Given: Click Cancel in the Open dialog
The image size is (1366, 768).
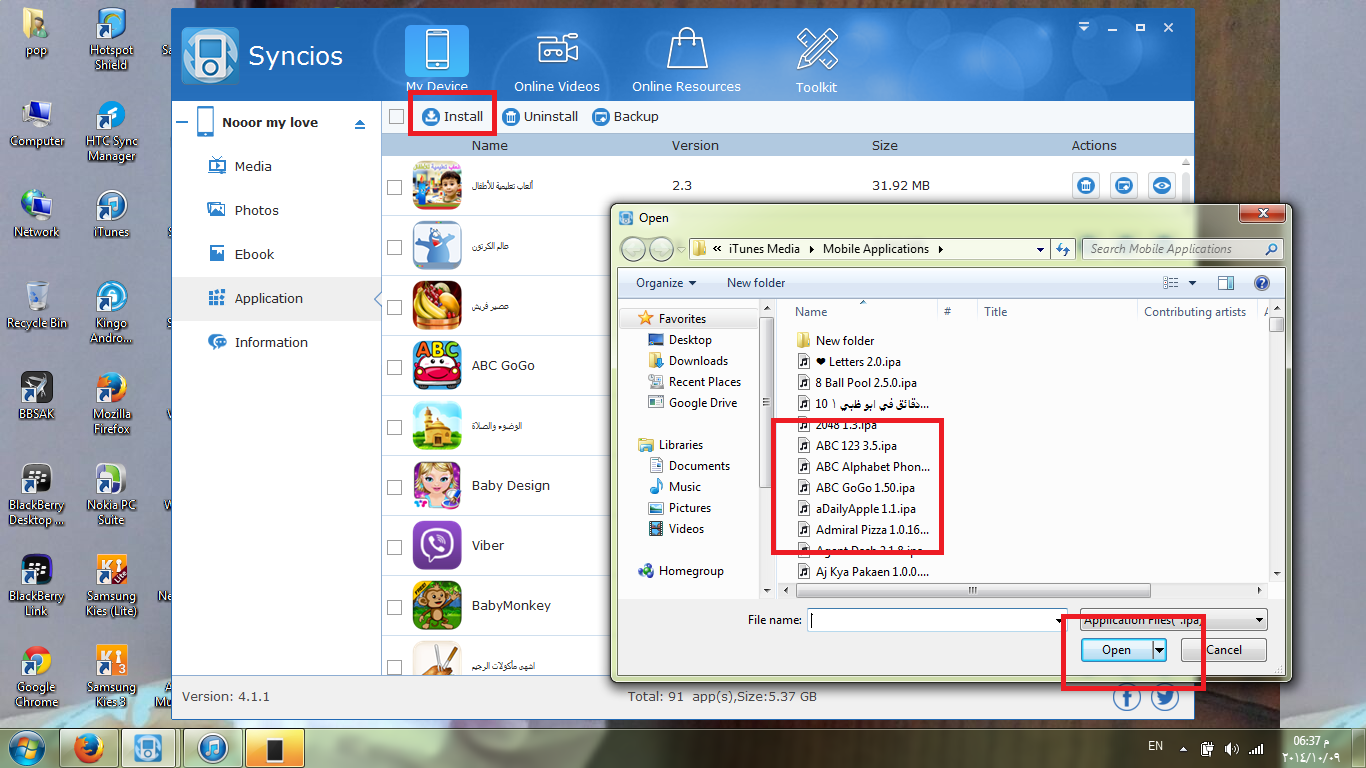Looking at the screenshot, I should pos(1224,650).
